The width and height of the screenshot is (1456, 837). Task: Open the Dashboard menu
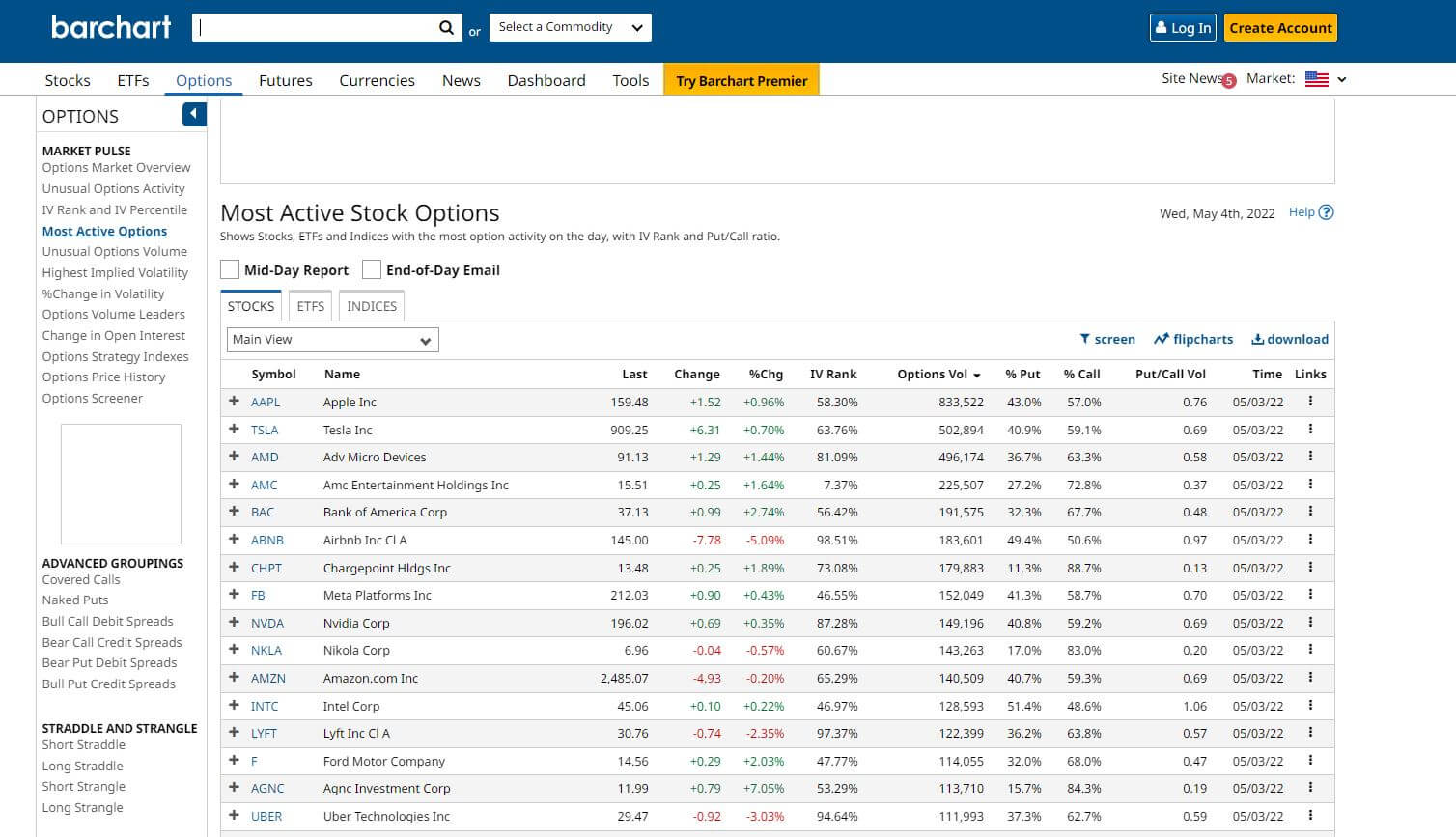click(546, 80)
